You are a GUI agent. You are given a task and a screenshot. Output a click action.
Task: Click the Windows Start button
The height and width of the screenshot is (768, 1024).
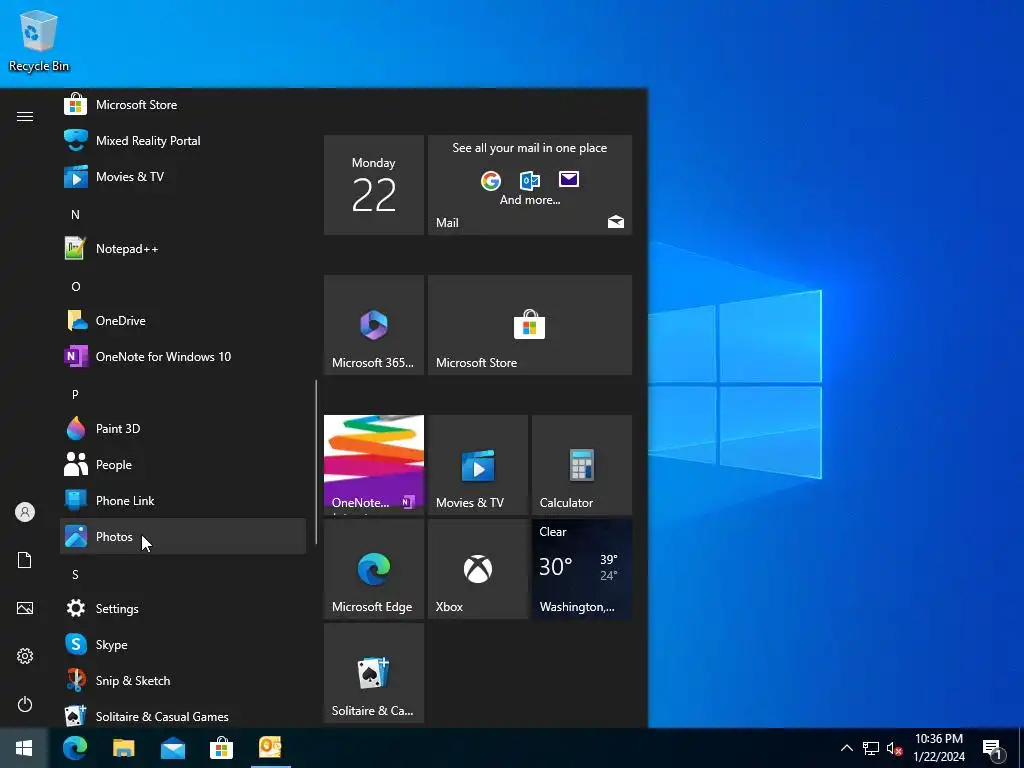[24, 748]
